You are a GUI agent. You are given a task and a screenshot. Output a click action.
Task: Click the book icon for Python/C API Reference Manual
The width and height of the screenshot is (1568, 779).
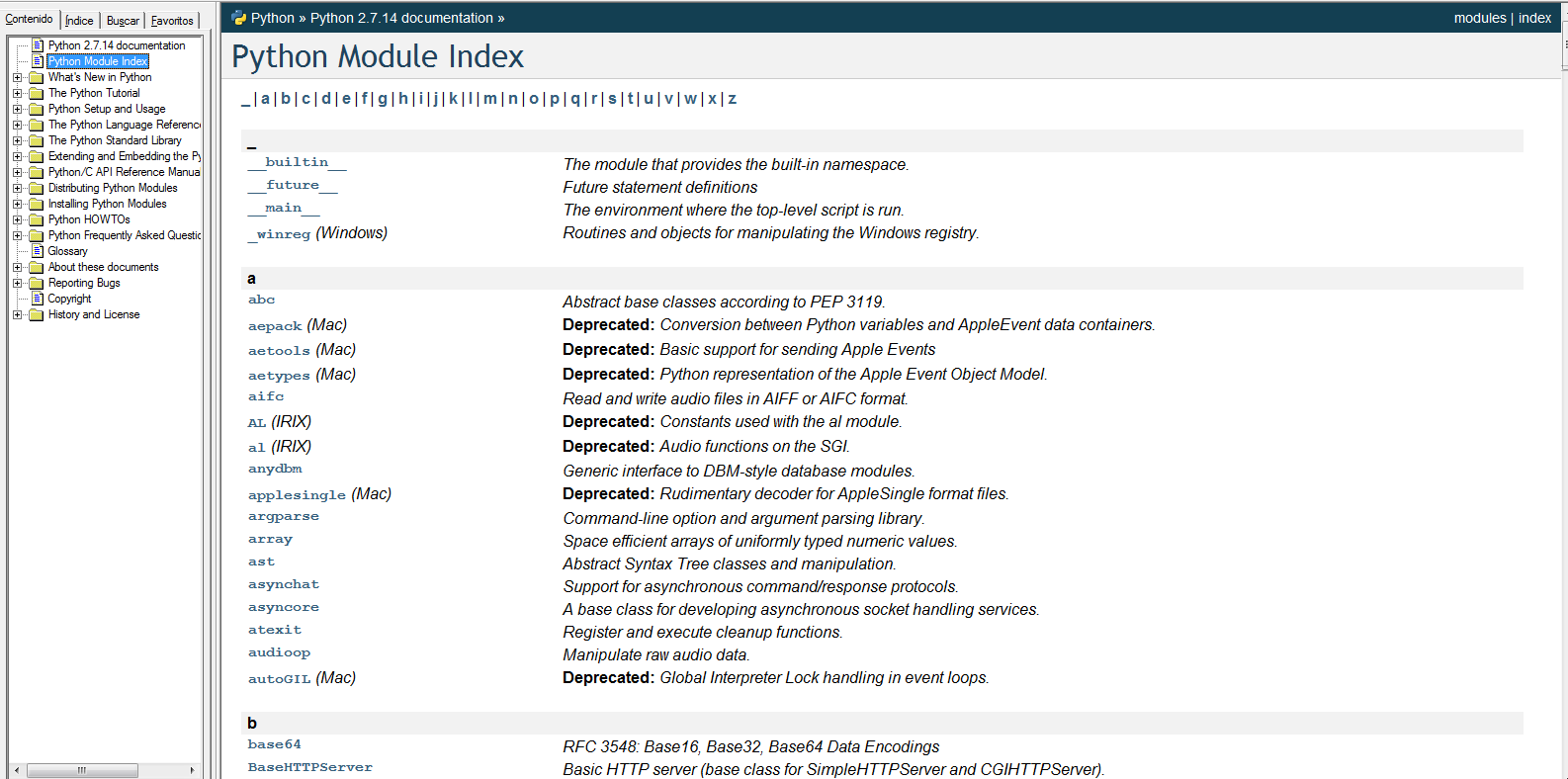tap(37, 172)
